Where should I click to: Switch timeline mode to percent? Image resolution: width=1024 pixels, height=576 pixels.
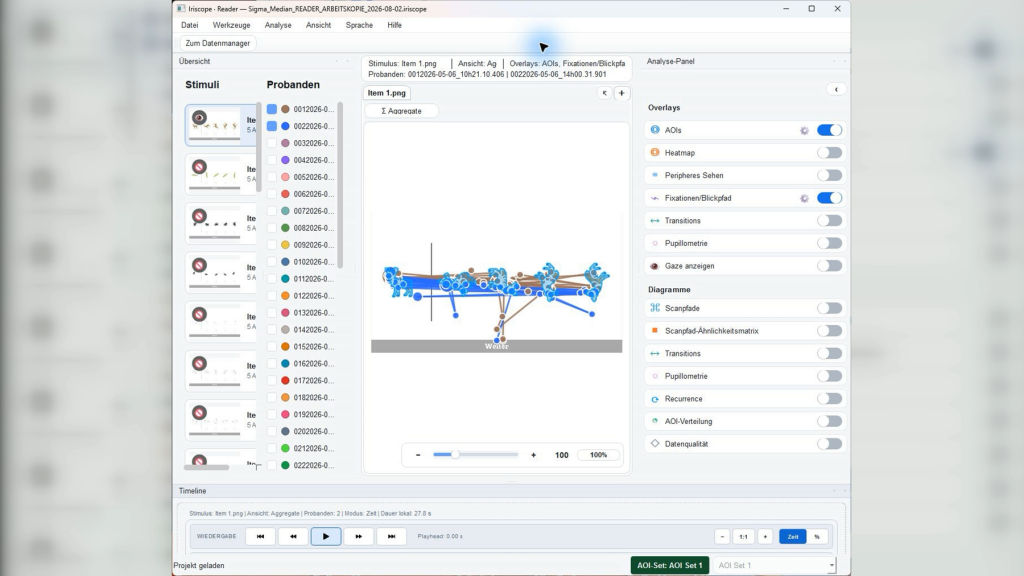tap(817, 537)
